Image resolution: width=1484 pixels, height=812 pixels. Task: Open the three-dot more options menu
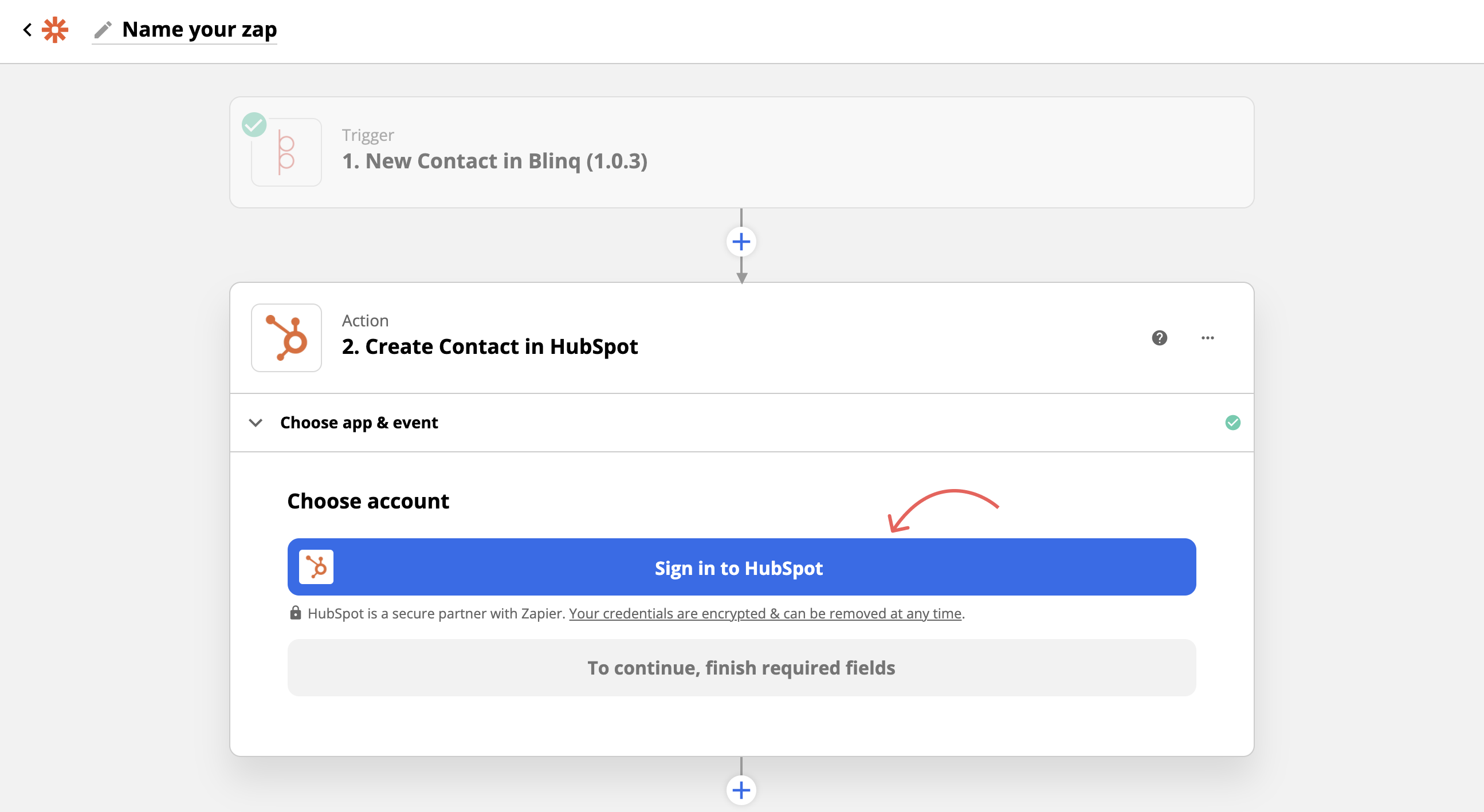[x=1207, y=338]
